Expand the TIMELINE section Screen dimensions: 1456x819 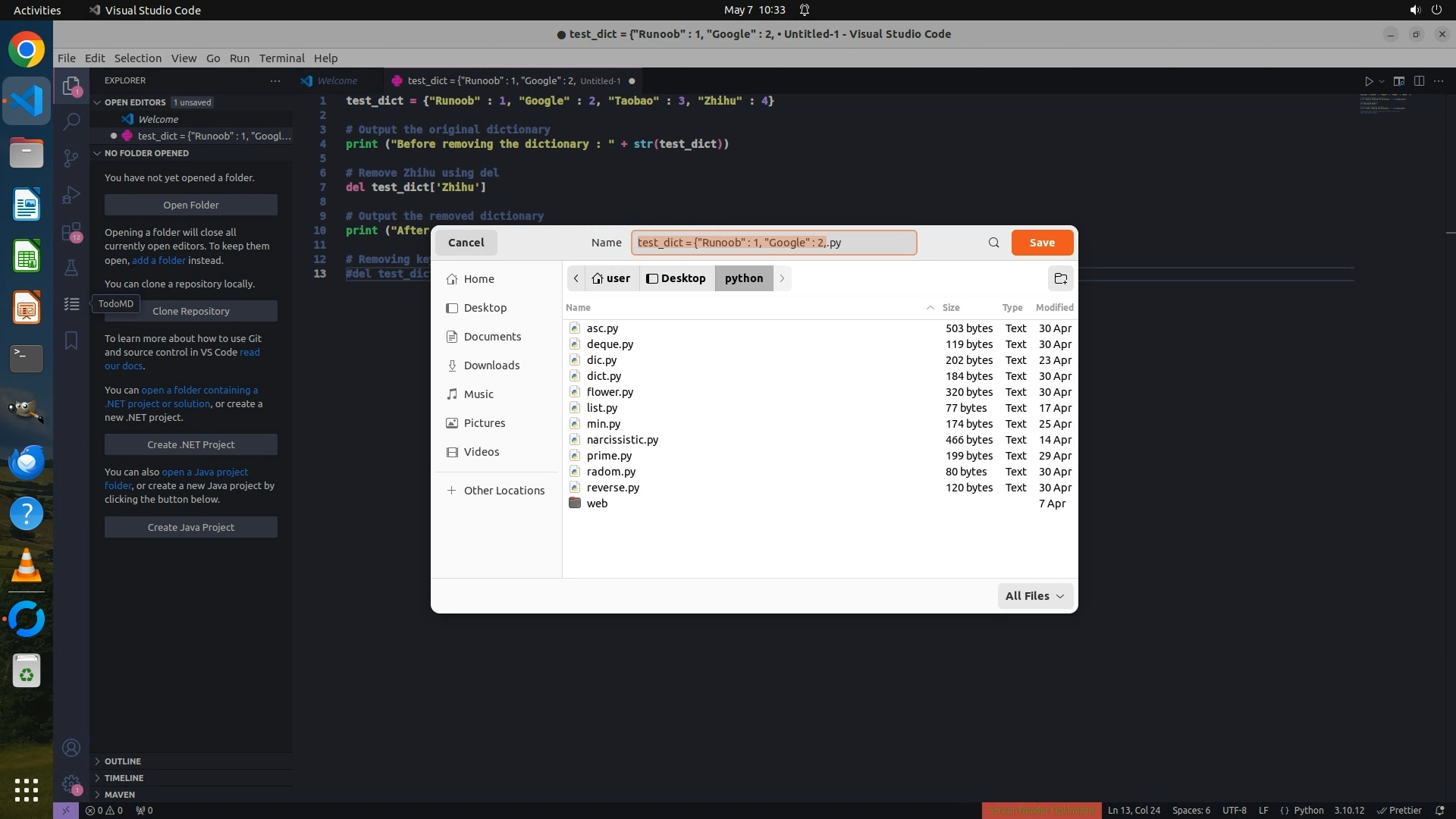pyautogui.click(x=124, y=778)
